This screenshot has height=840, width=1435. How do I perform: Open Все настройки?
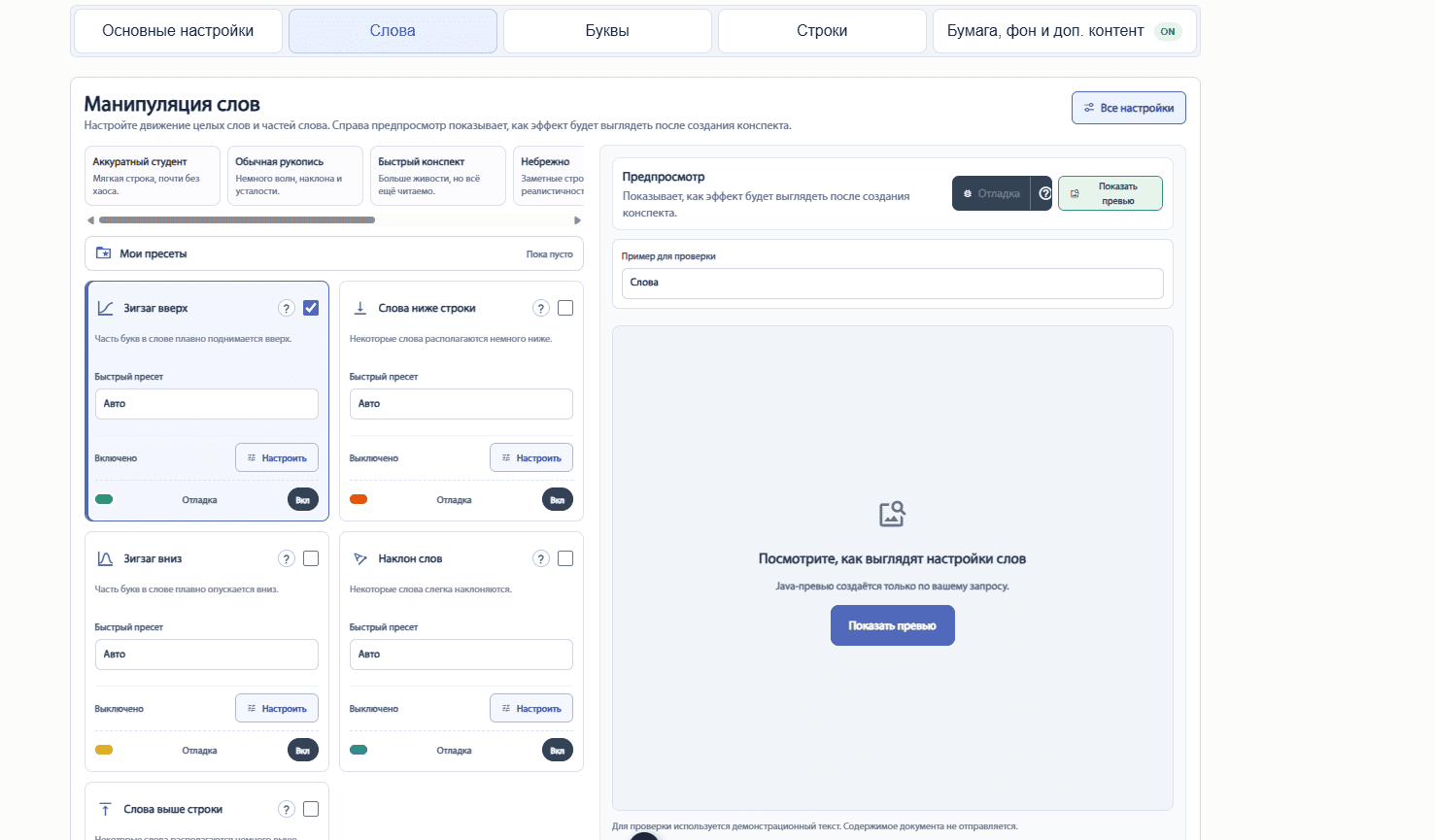click(x=1129, y=108)
